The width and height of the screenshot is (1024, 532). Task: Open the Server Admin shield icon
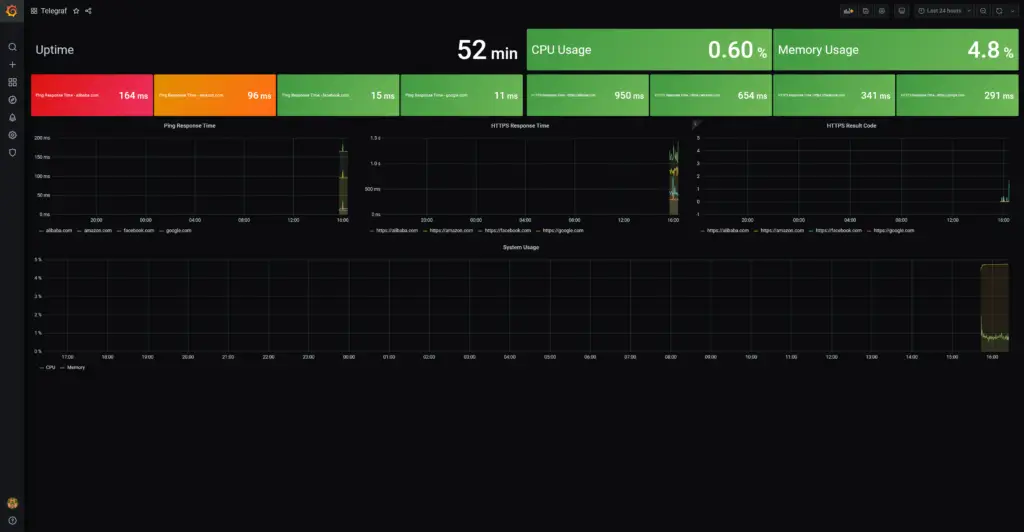pyautogui.click(x=12, y=153)
